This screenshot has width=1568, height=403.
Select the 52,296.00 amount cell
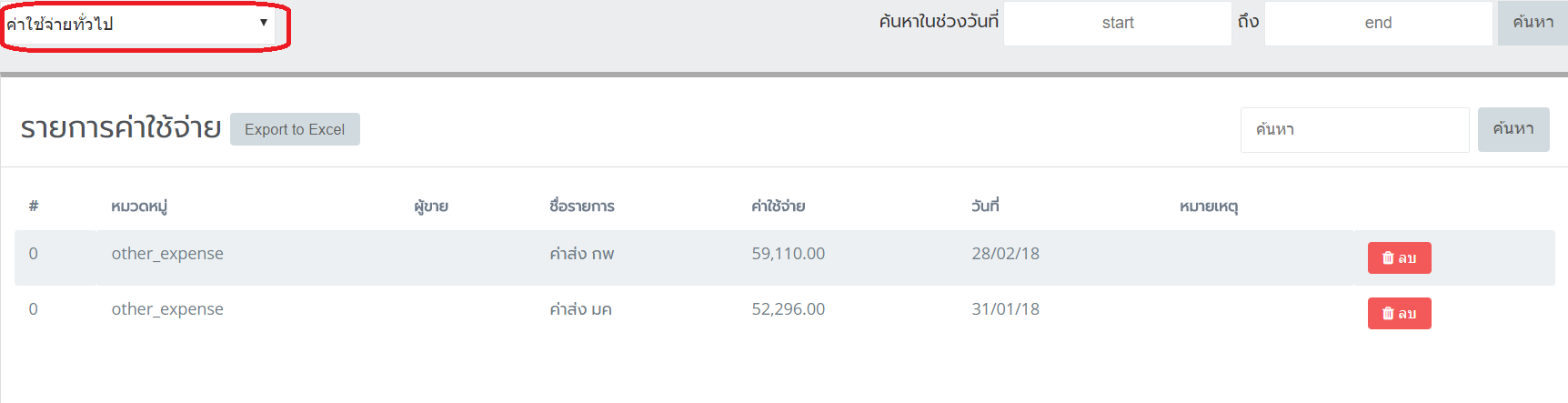789,309
